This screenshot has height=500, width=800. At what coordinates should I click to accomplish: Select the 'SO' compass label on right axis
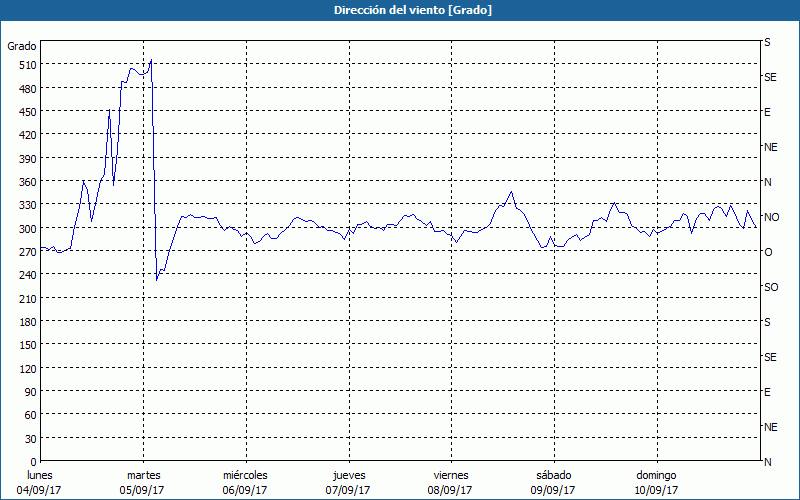click(770, 287)
